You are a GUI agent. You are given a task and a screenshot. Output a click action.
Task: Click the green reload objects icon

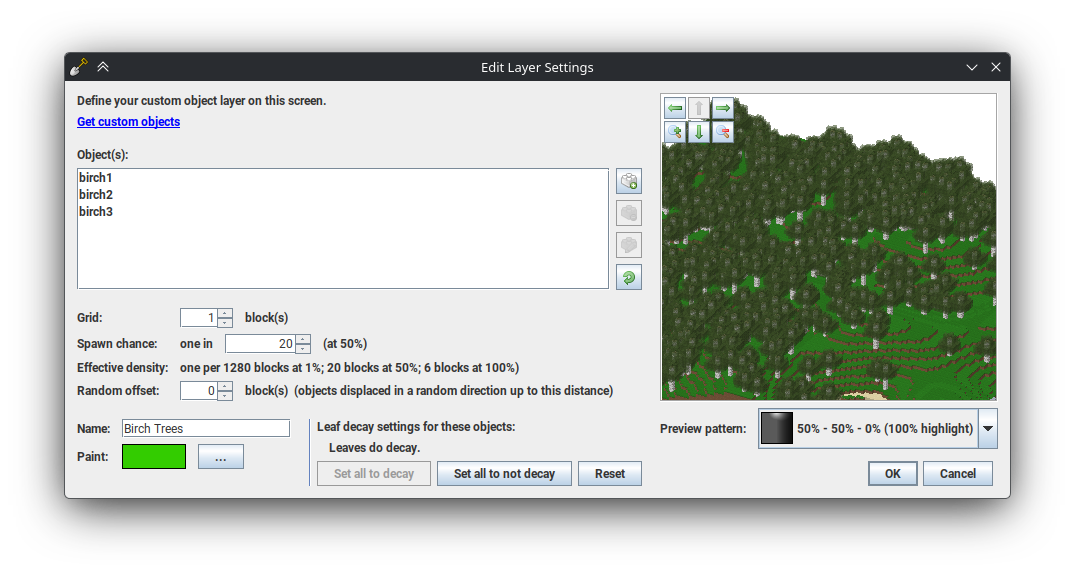coord(629,278)
